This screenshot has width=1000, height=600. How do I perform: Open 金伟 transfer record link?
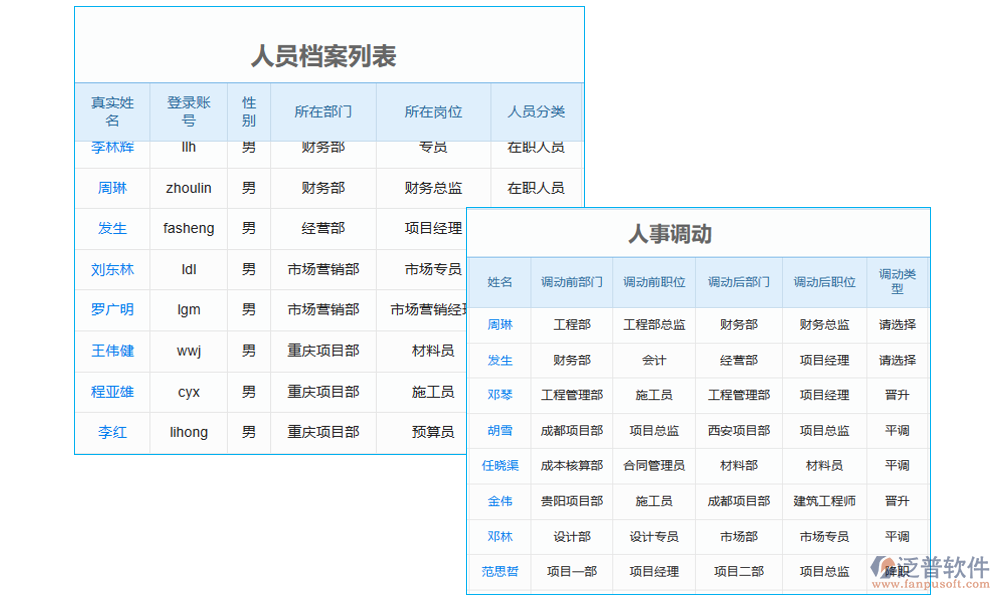pos(500,501)
